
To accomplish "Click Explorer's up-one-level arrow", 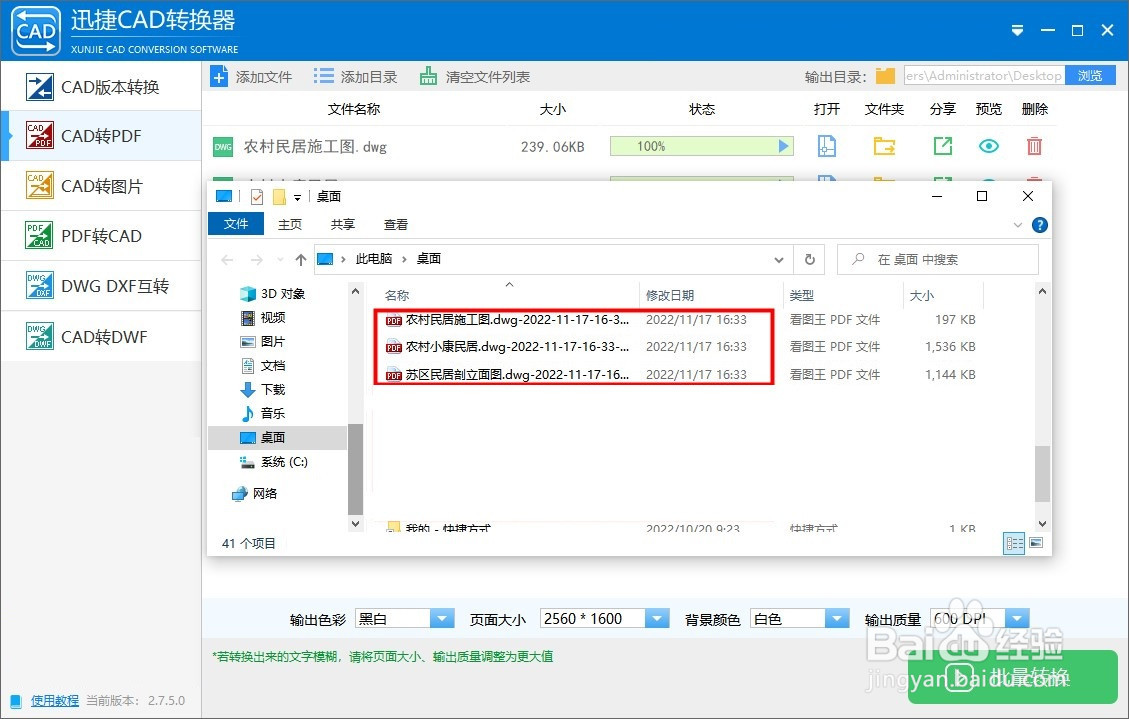I will coord(301,259).
